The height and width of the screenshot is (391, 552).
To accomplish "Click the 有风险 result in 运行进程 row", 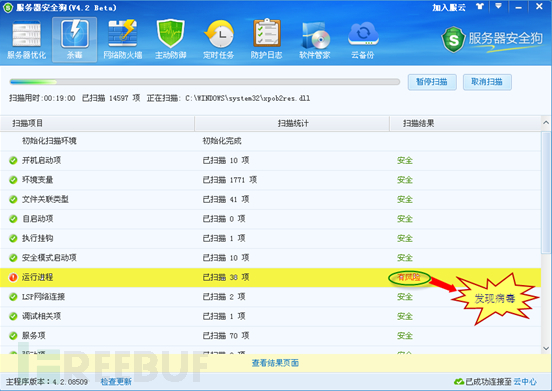I will (x=409, y=277).
